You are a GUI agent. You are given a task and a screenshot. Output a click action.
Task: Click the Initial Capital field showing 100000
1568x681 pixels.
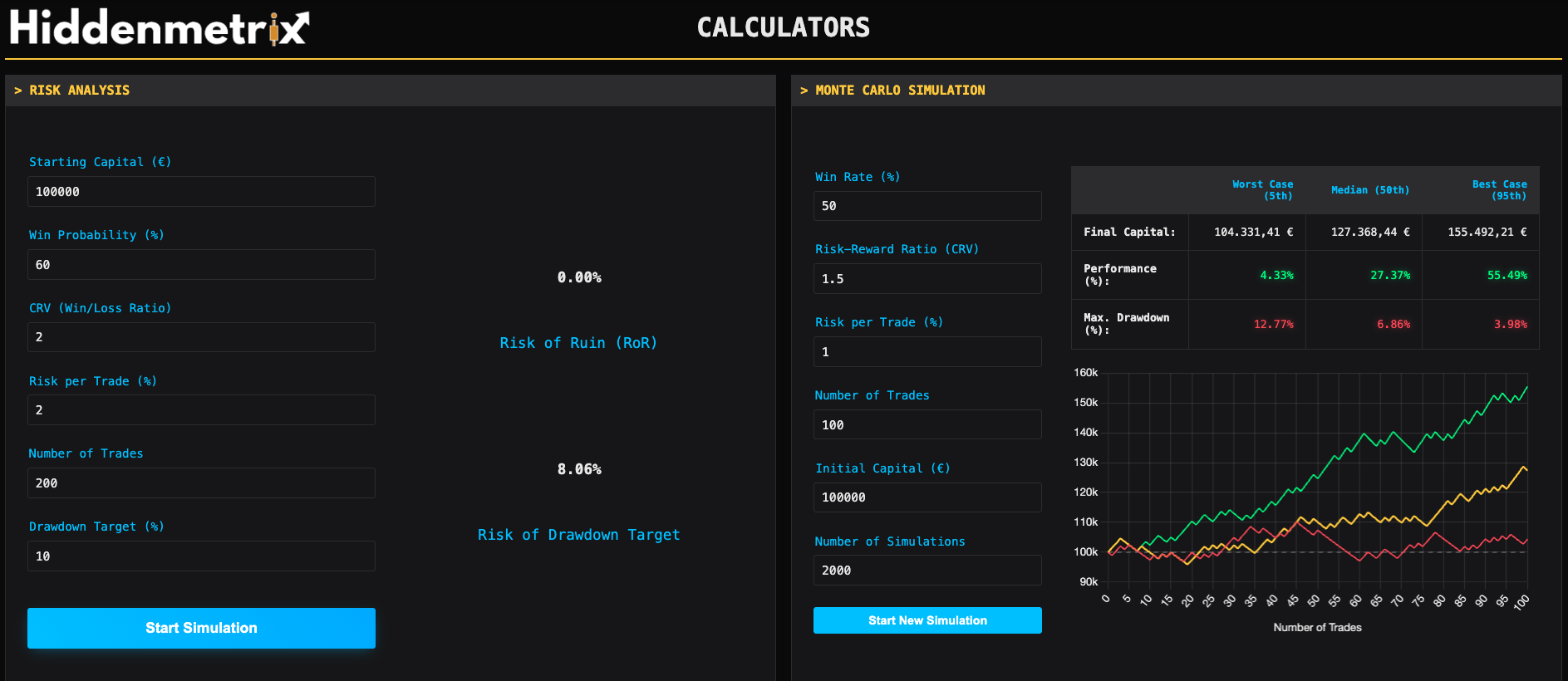[927, 497]
